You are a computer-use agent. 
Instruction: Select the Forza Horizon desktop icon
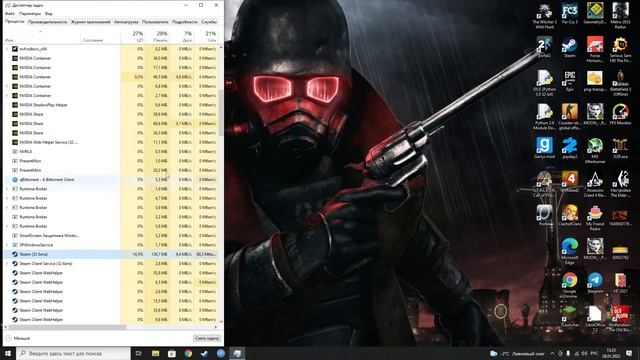[595, 49]
